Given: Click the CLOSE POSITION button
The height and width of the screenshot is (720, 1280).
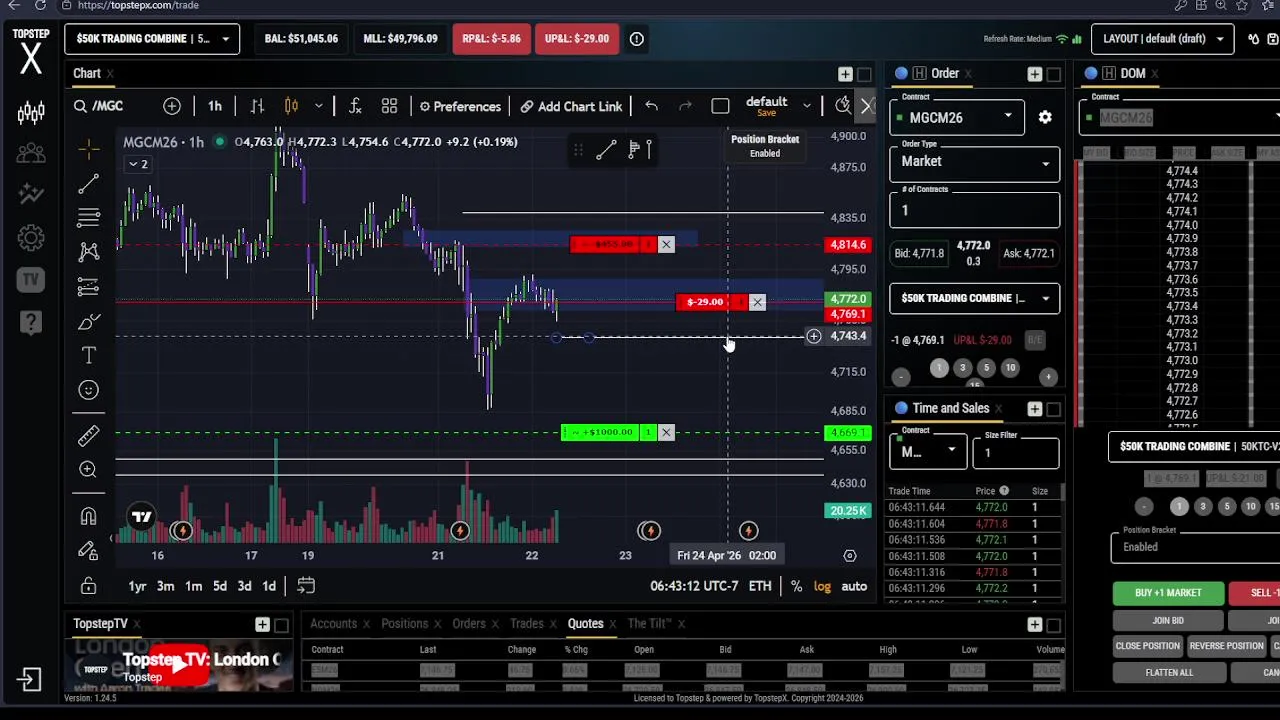Looking at the screenshot, I should [x=1148, y=646].
